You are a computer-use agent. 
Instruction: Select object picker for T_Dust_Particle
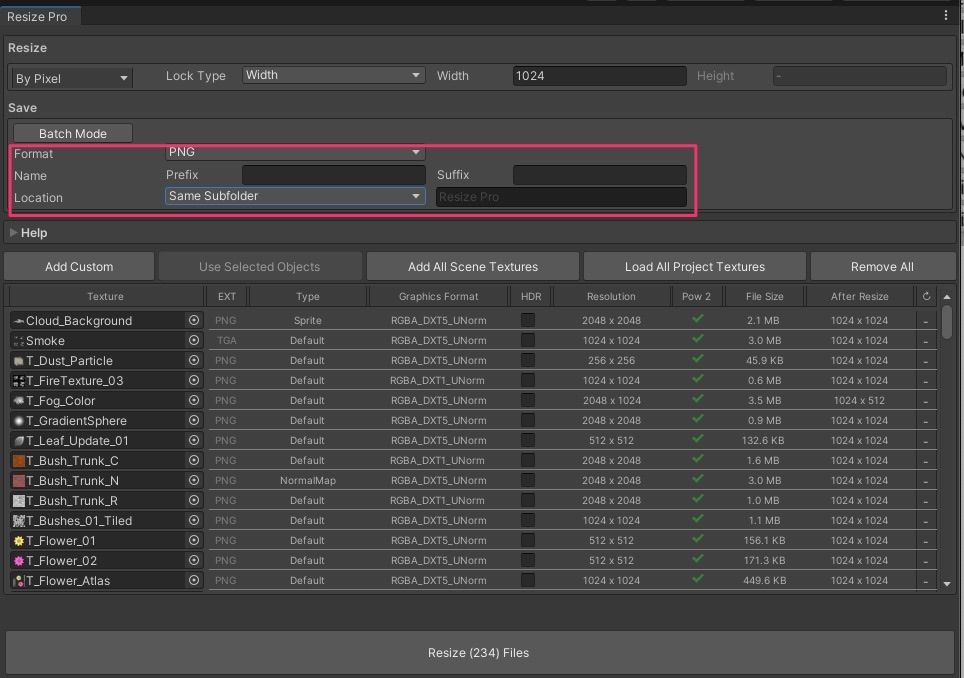point(194,360)
